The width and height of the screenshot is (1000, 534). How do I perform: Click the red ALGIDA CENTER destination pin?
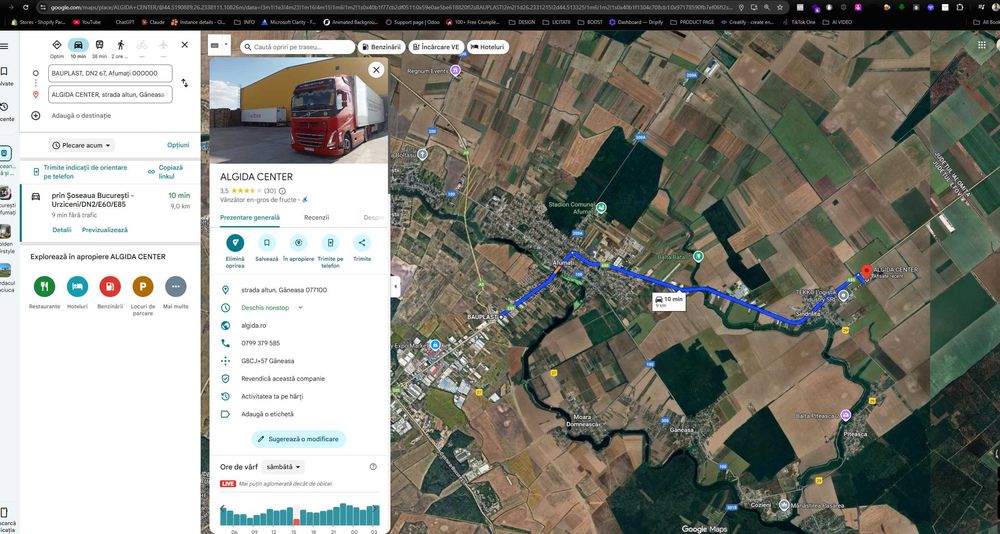(x=866, y=271)
